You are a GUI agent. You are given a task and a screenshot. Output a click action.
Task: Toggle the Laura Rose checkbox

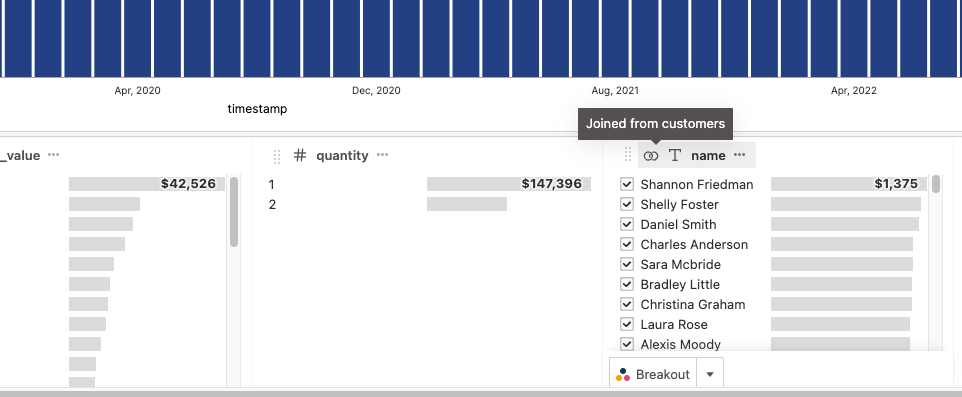626,324
